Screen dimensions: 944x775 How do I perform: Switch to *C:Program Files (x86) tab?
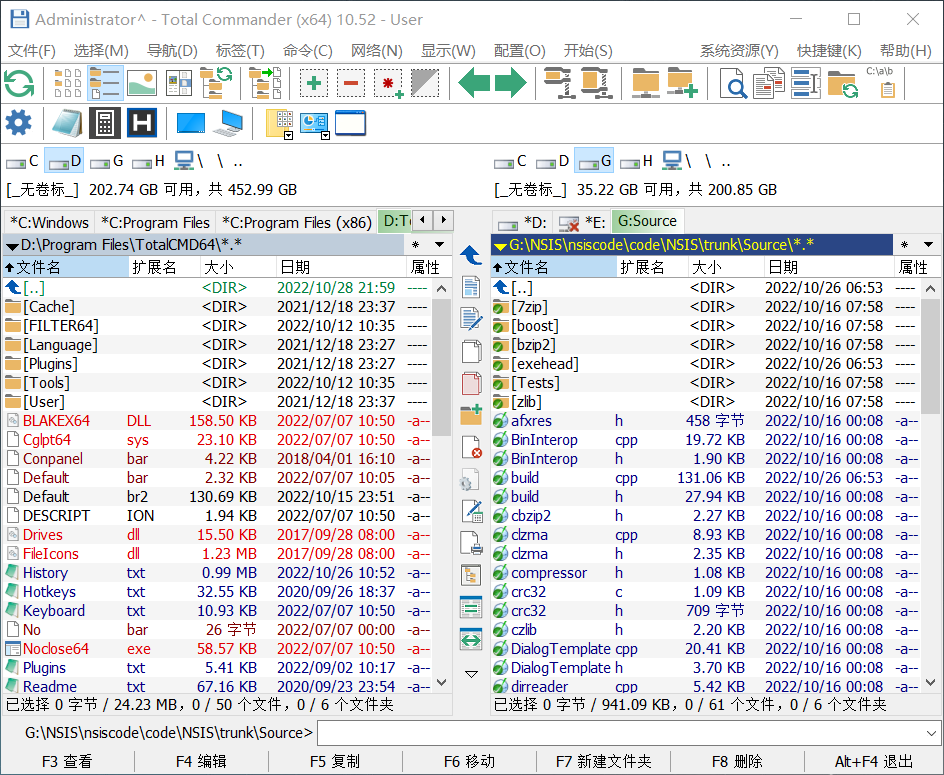pos(297,222)
